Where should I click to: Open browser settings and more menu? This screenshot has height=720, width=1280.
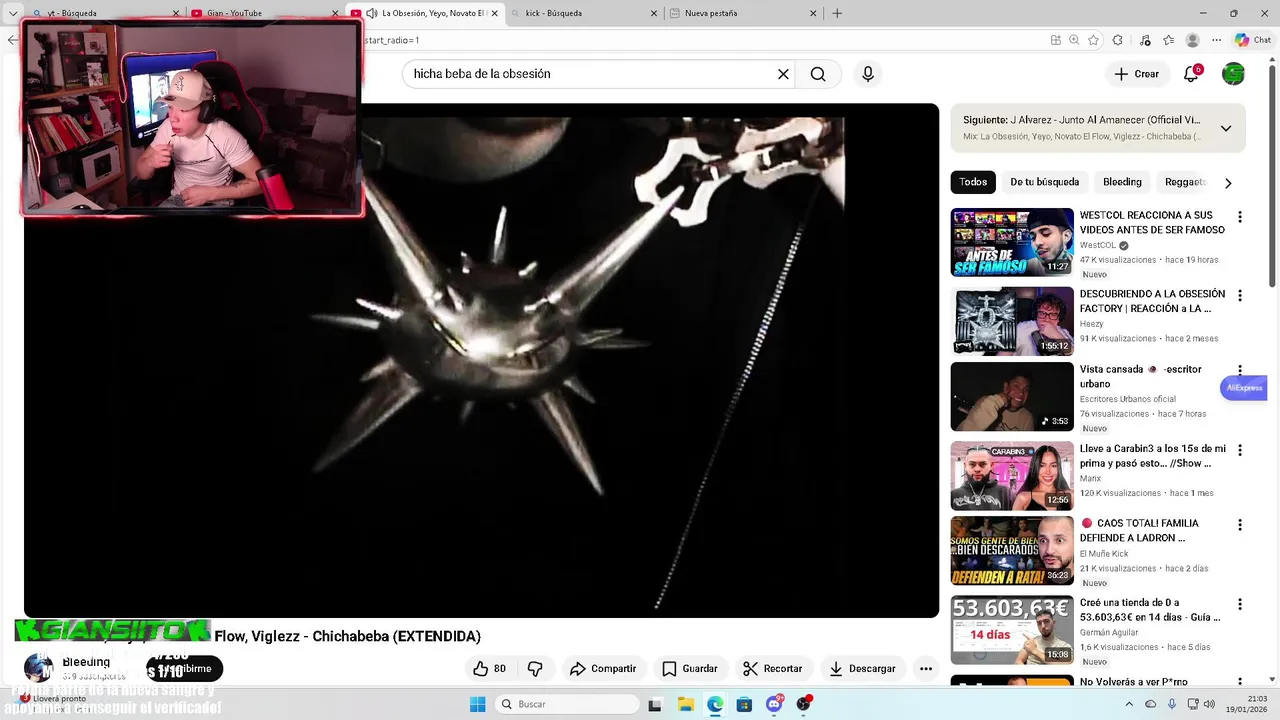pos(1216,40)
